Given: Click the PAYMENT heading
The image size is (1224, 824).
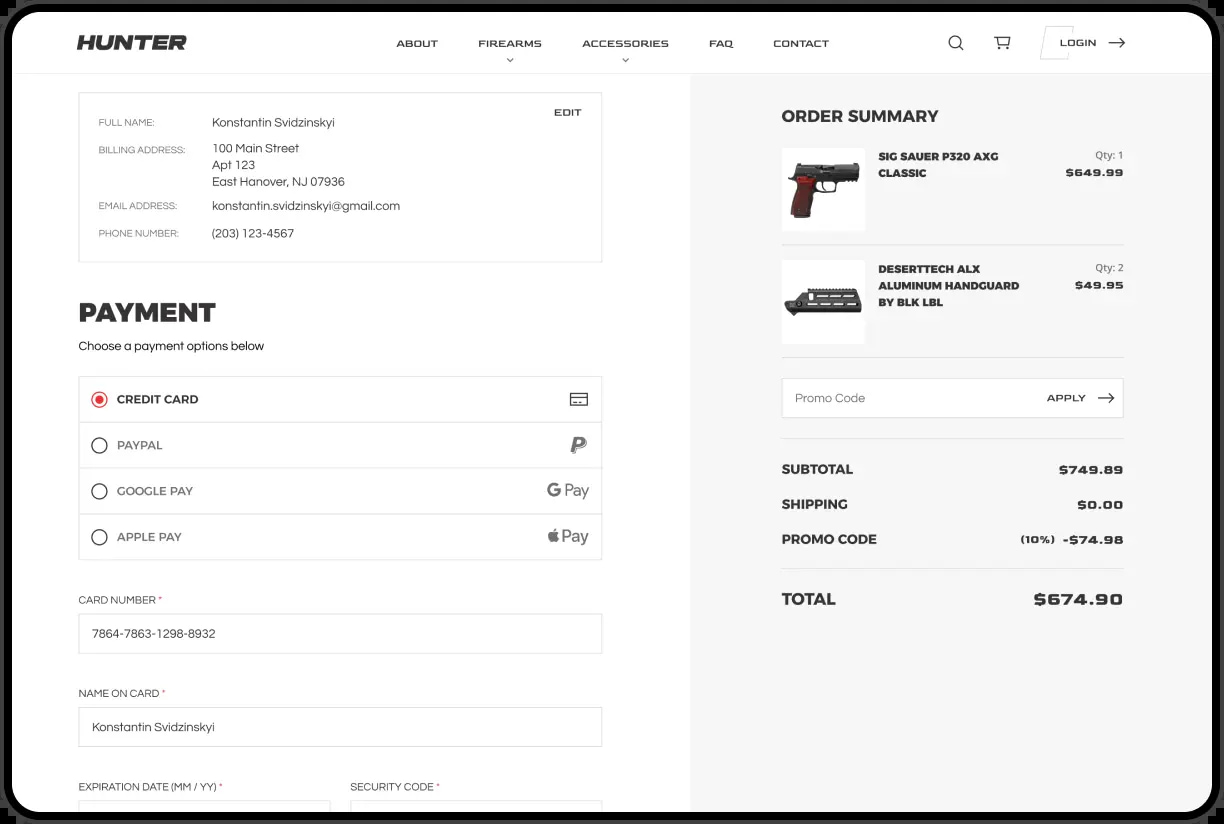Looking at the screenshot, I should 147,312.
